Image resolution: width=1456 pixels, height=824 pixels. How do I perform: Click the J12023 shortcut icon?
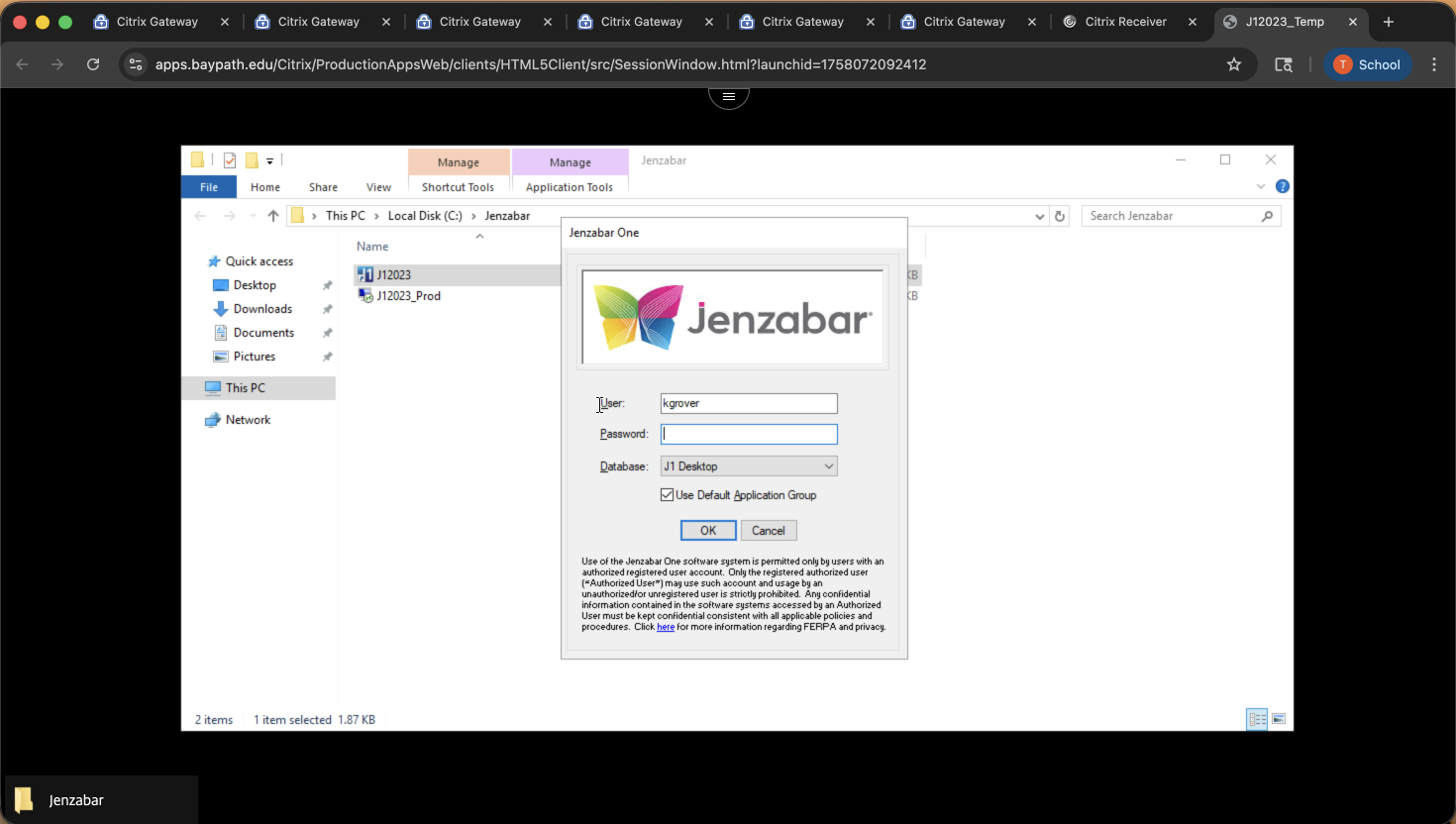(365, 274)
